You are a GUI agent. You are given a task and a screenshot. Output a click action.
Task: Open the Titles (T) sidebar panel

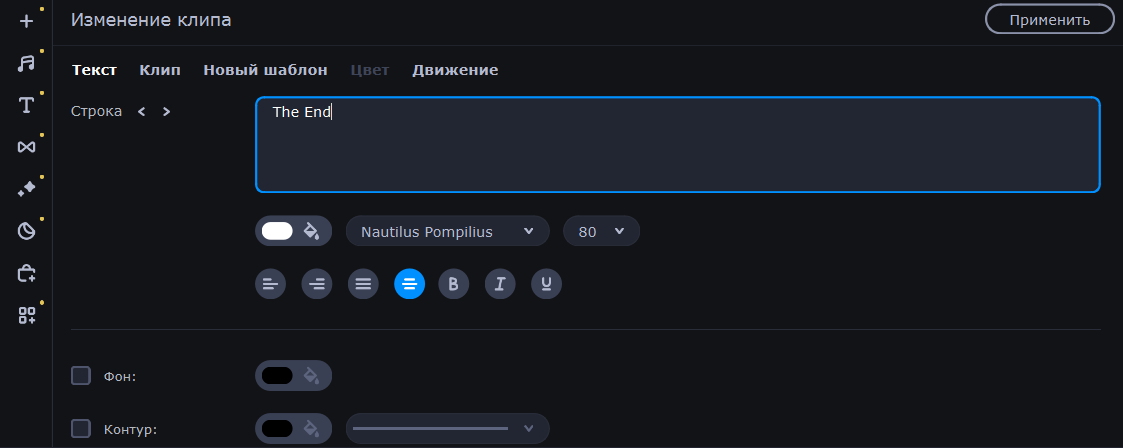(x=26, y=105)
